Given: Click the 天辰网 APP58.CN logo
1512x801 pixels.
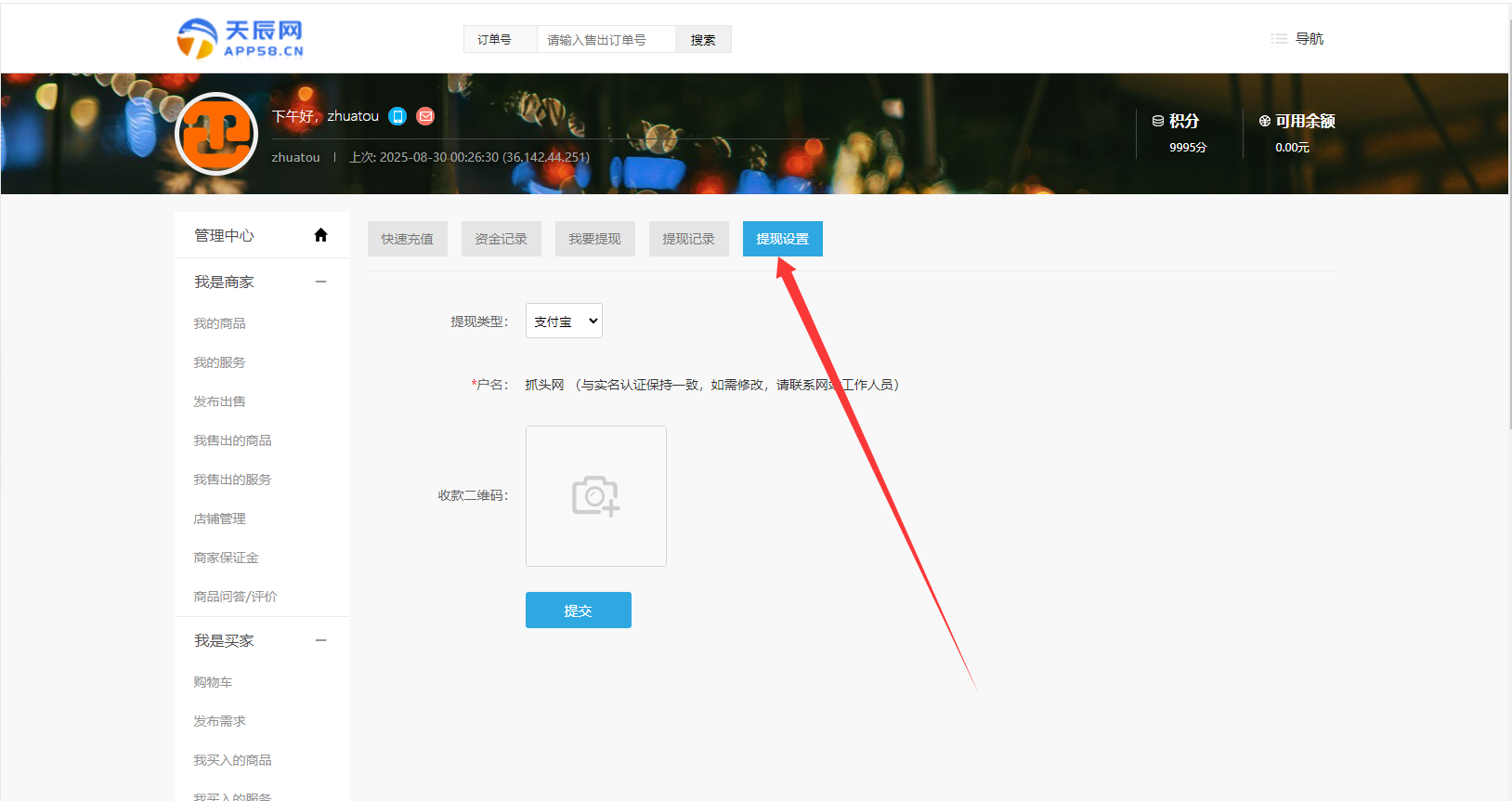Looking at the screenshot, I should coord(241,39).
